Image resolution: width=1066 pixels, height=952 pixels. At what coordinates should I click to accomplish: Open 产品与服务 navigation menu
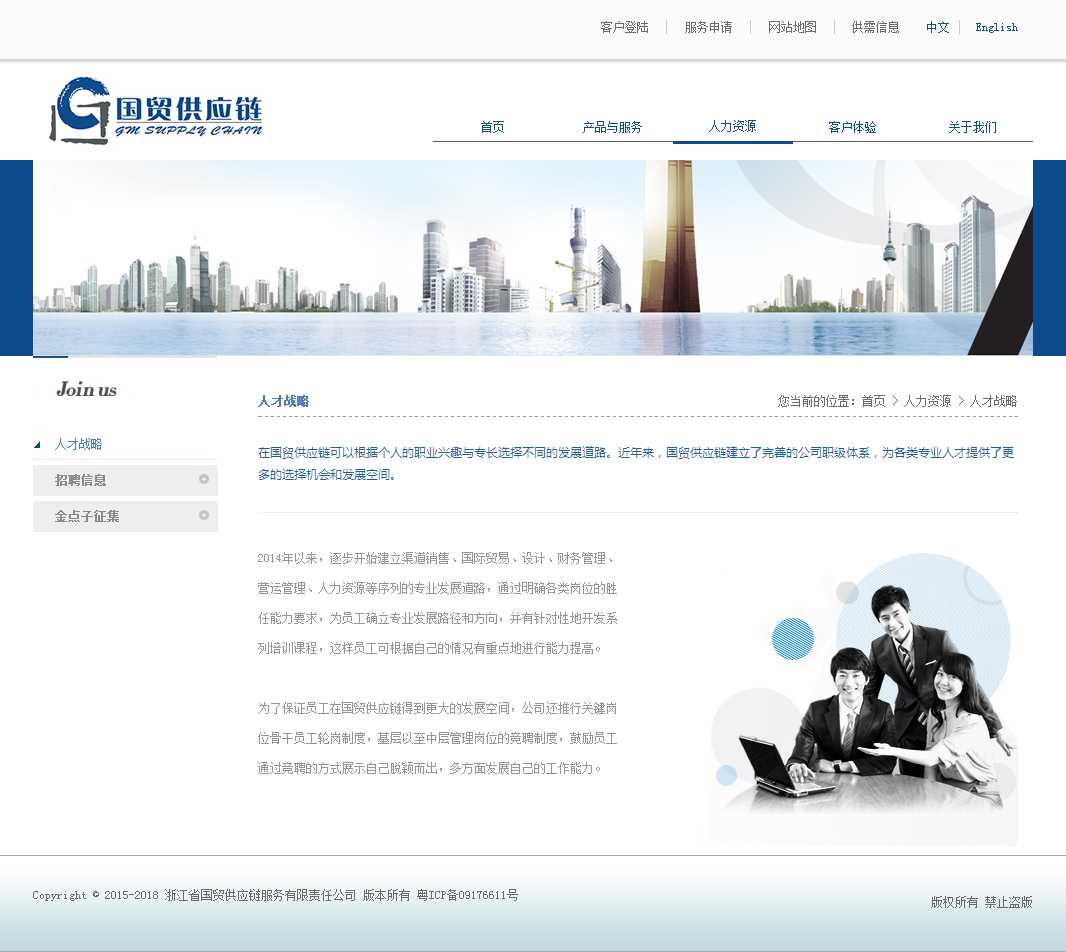tap(612, 127)
